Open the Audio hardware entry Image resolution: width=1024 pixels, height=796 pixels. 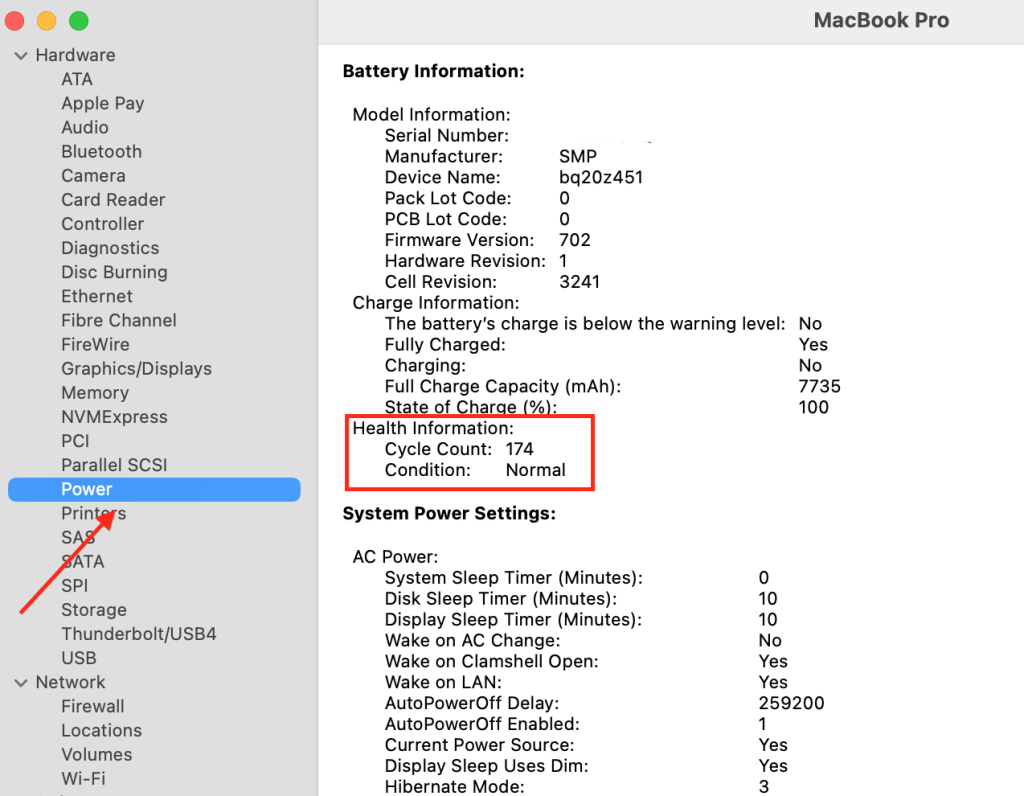(85, 127)
